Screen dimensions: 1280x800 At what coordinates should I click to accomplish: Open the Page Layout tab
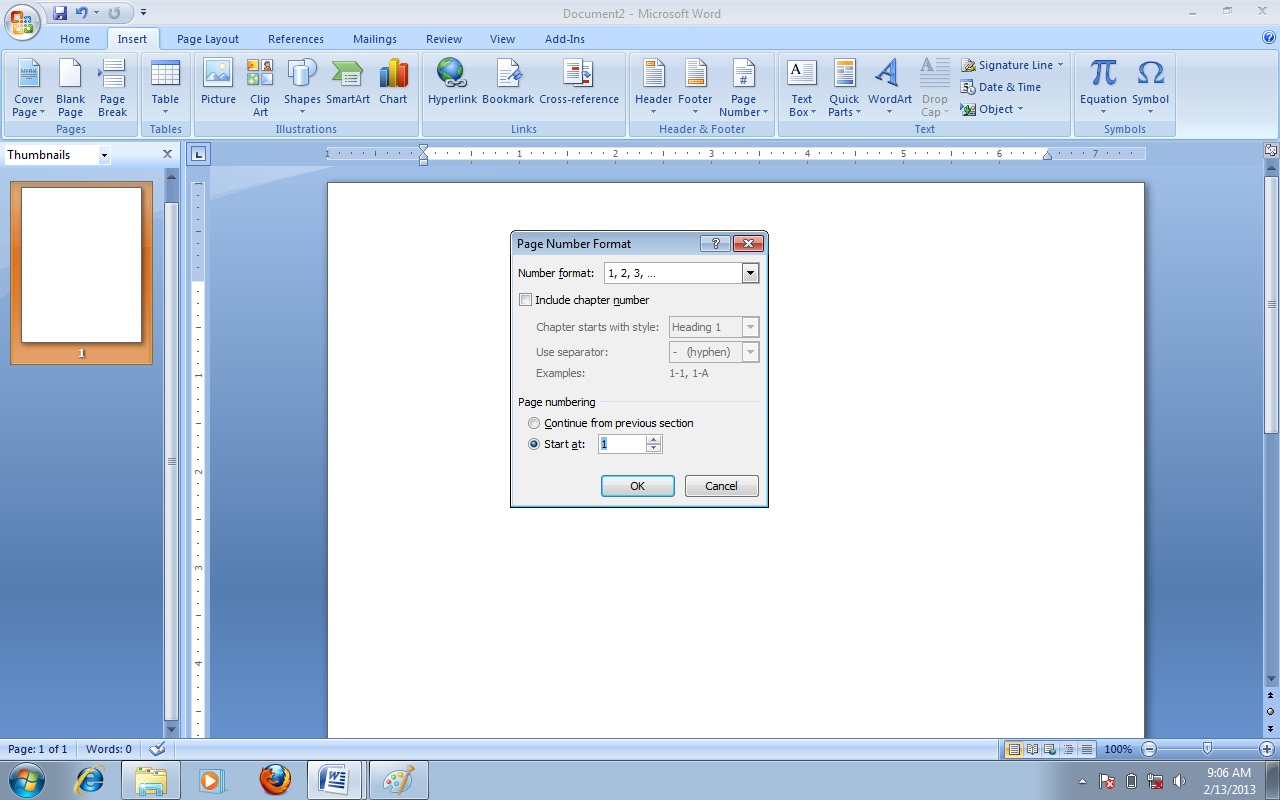[x=208, y=39]
